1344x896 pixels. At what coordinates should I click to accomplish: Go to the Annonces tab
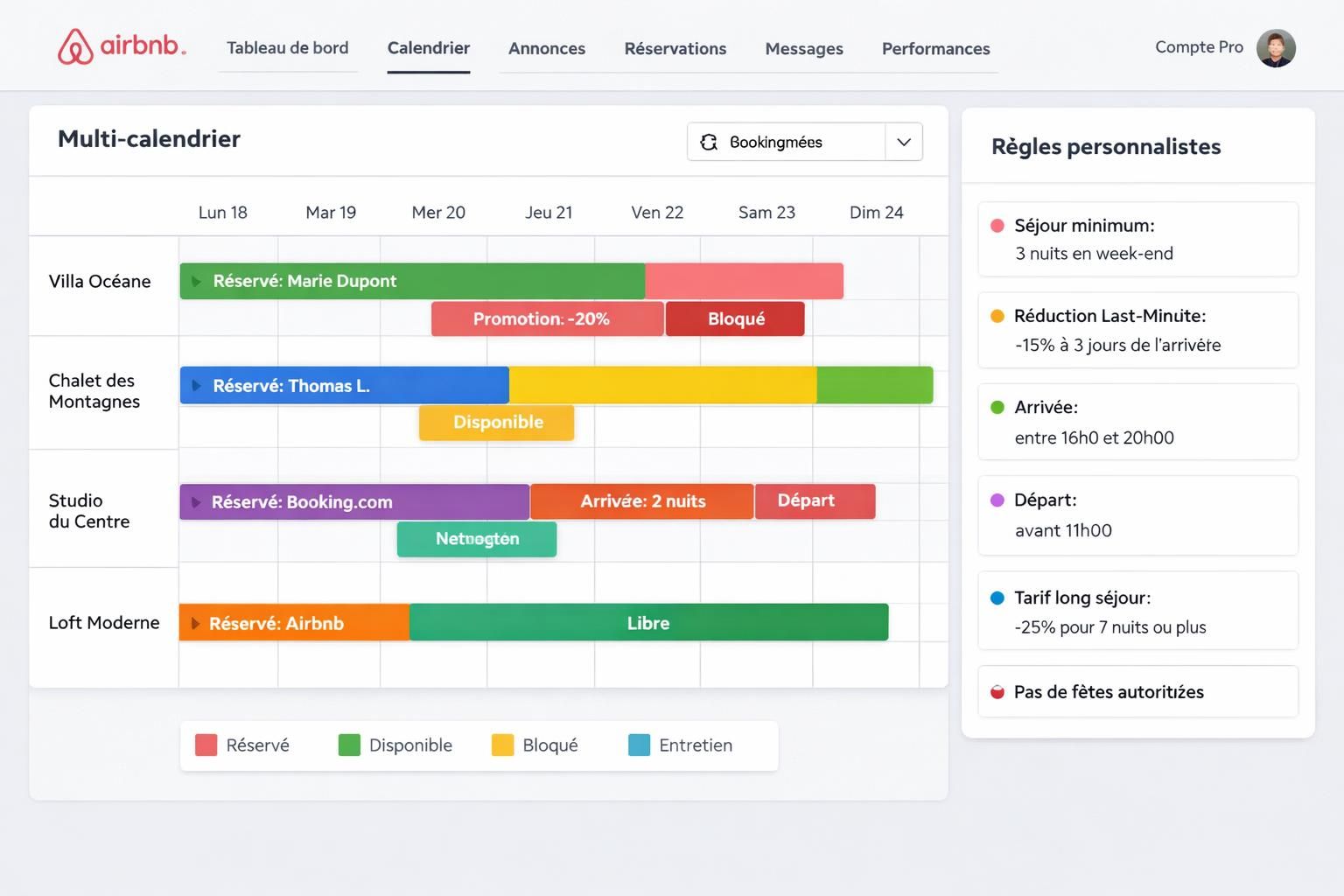pos(547,49)
